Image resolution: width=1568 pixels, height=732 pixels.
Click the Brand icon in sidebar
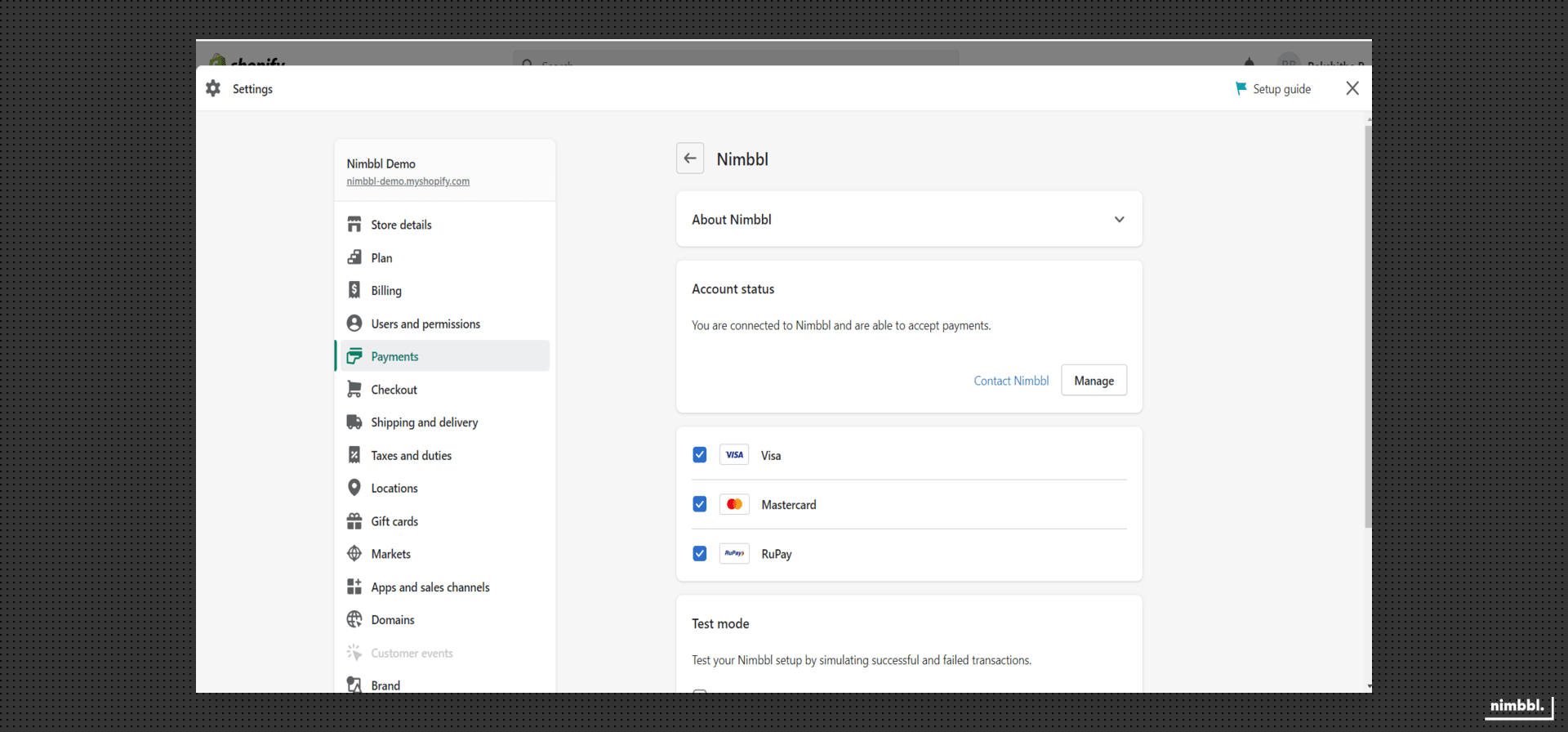[x=354, y=685]
